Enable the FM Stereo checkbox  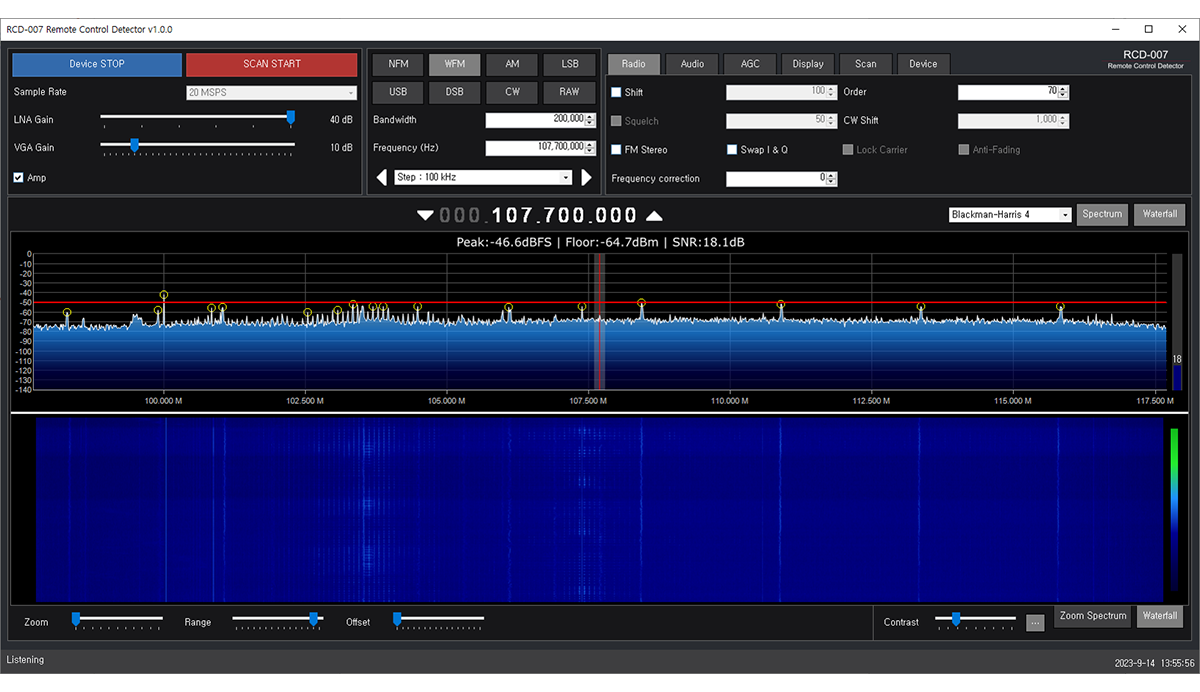[x=617, y=150]
